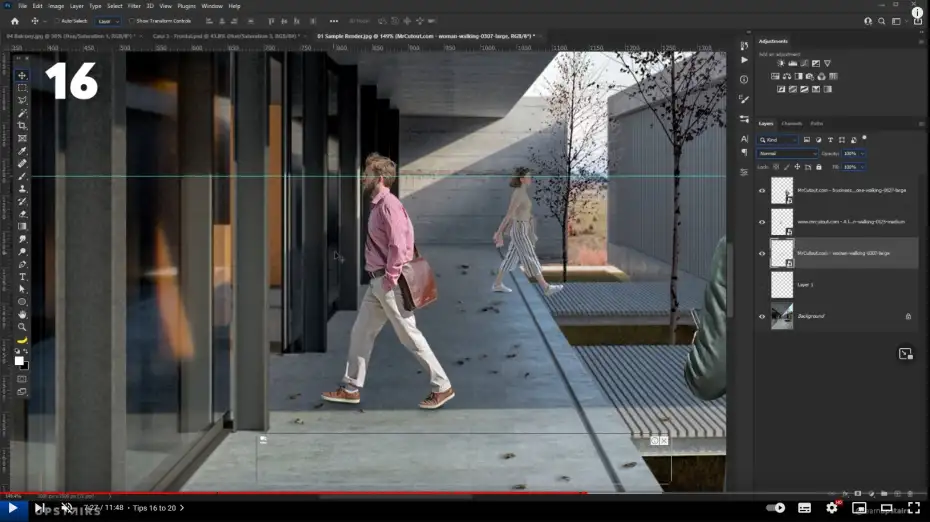Toggle the layer filter on/off switch
930x522 pixels.
pos(864,138)
